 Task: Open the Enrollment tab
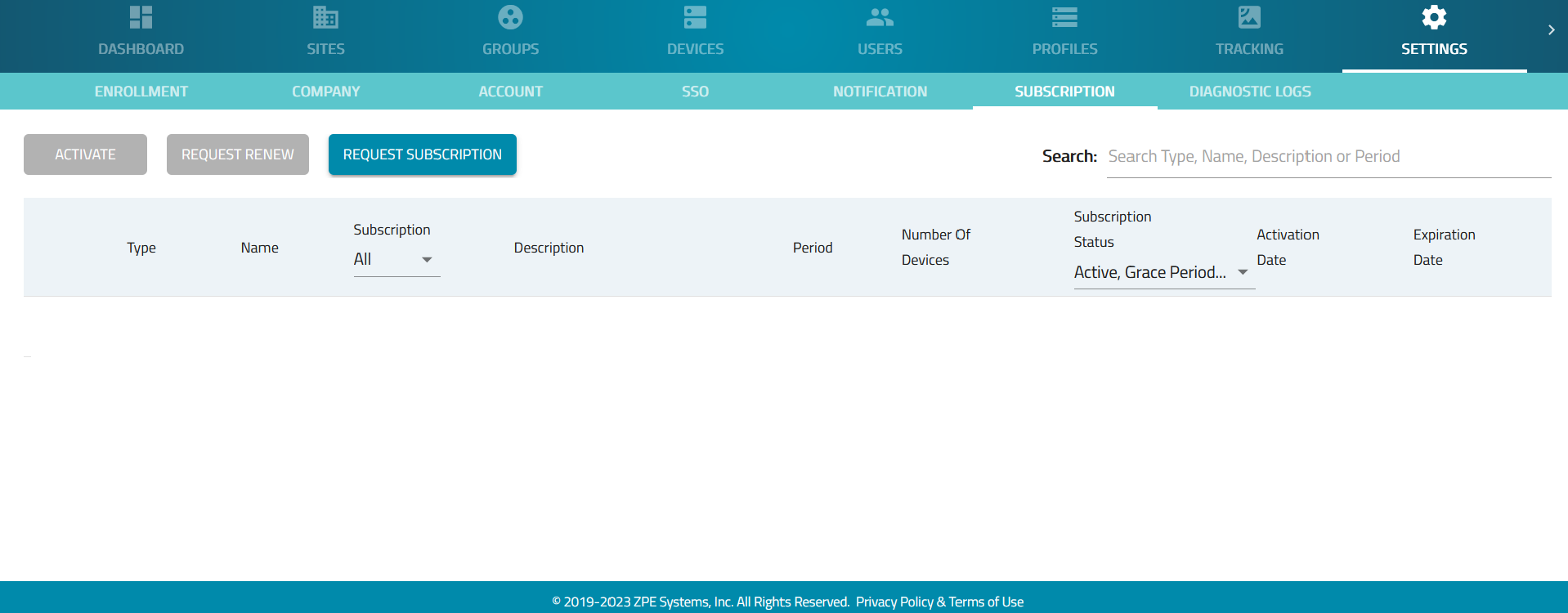click(141, 92)
